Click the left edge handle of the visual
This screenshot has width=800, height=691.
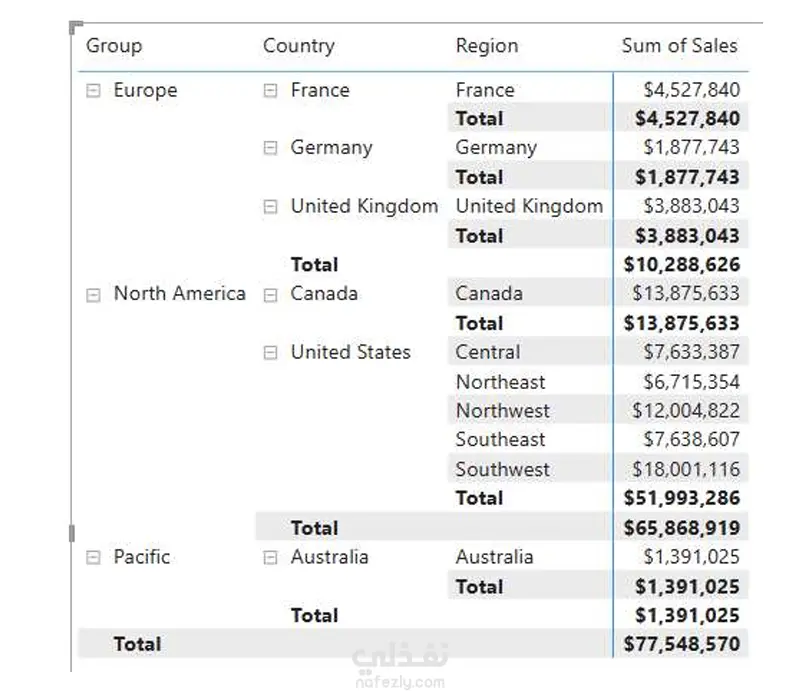click(x=71, y=533)
